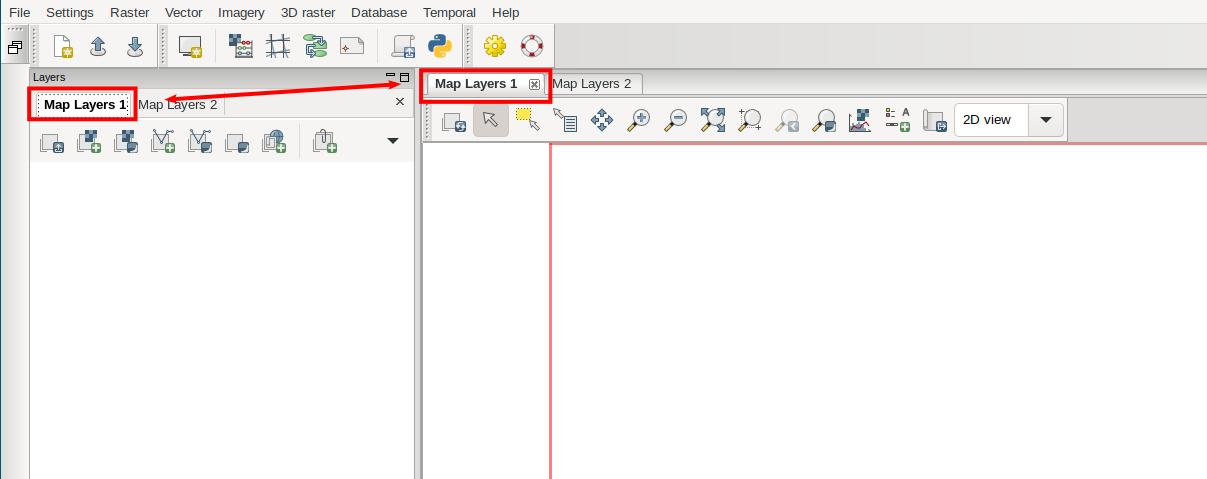
Task: Select the Pointer tool
Action: (490, 120)
